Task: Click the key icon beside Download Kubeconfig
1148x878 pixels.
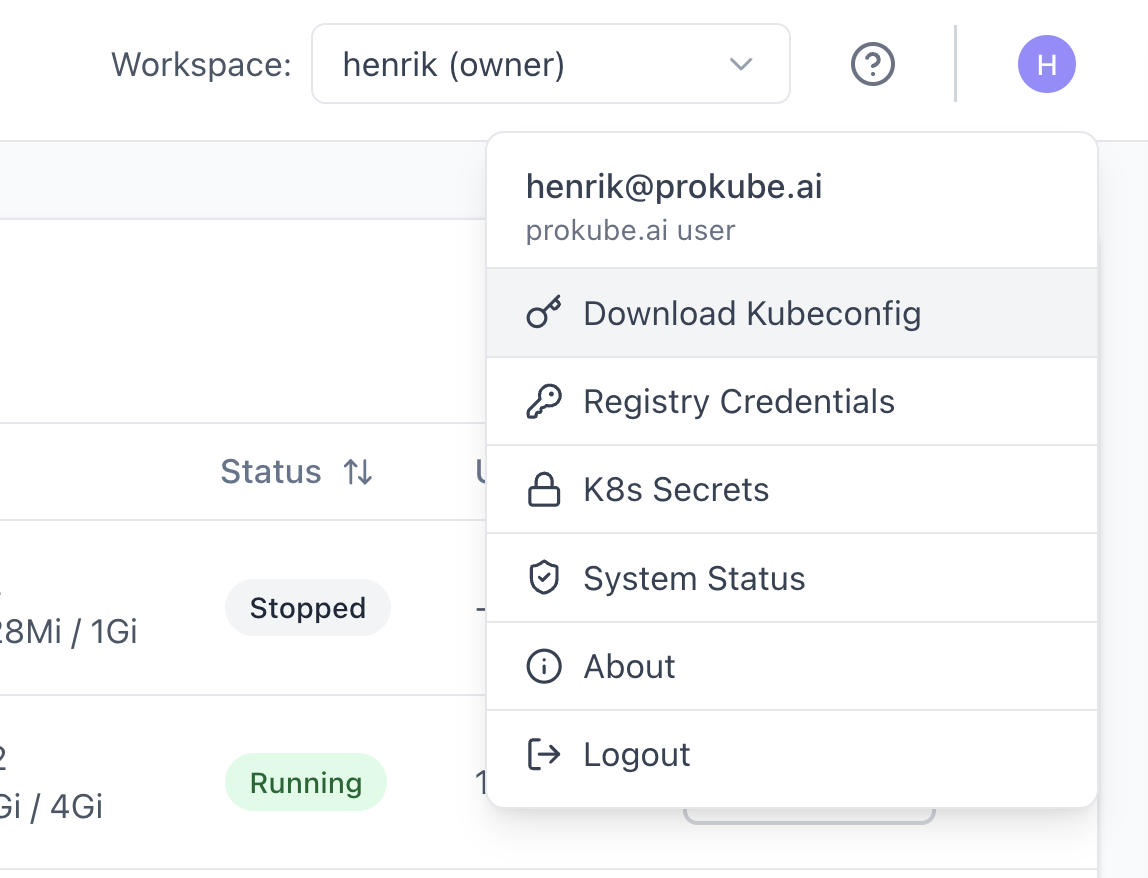Action: (x=544, y=313)
